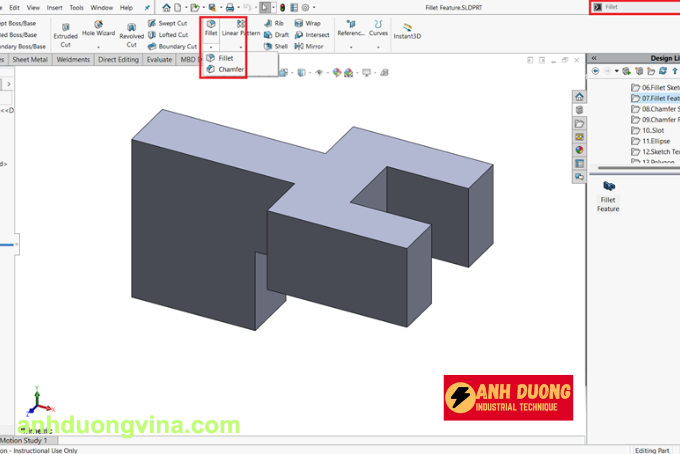Activate the Fillet tool in the ribbon
680x454 pixels.
pos(211,27)
